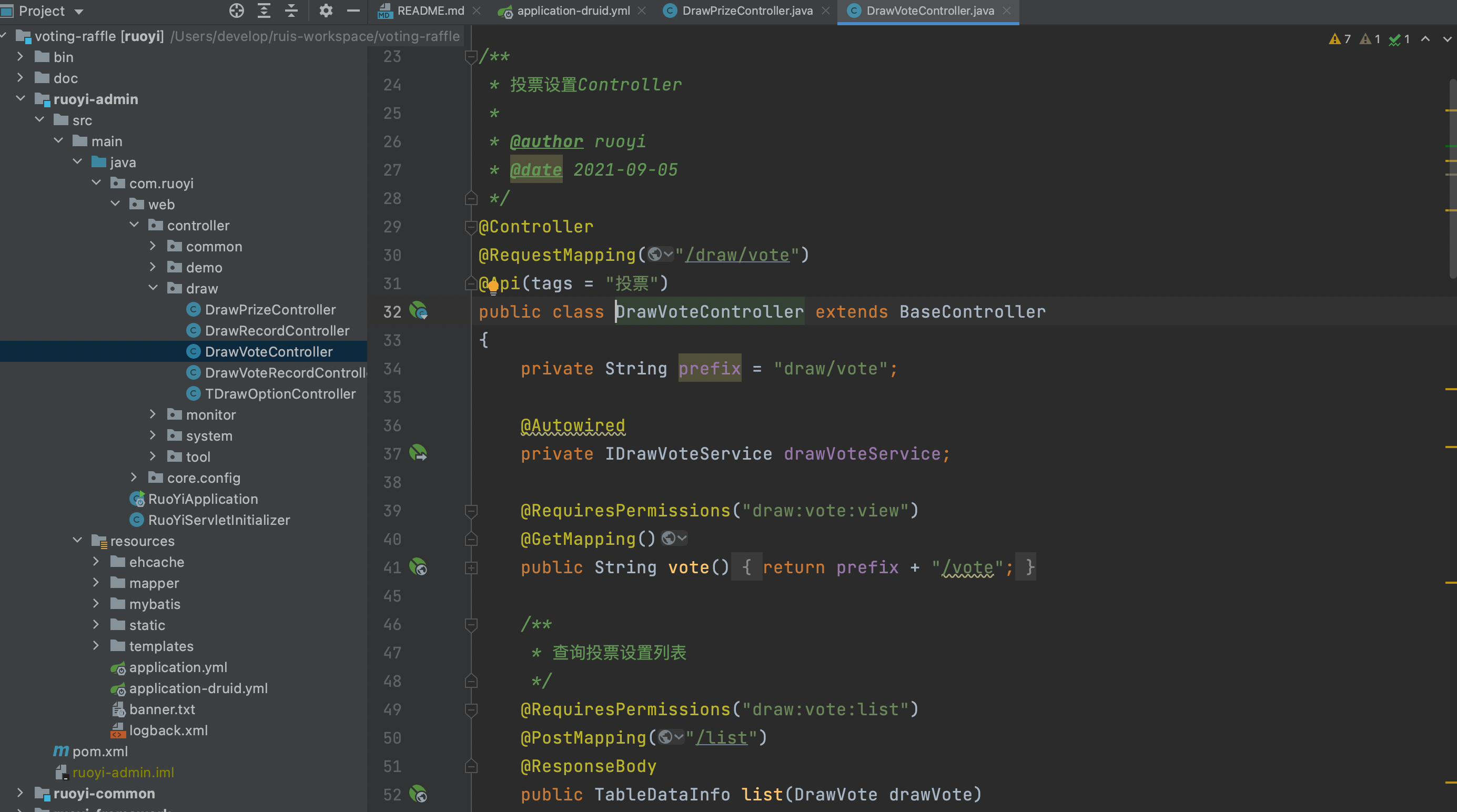Image resolution: width=1457 pixels, height=812 pixels.
Task: Click request mapping gutter icon on line 52
Action: coord(418,794)
